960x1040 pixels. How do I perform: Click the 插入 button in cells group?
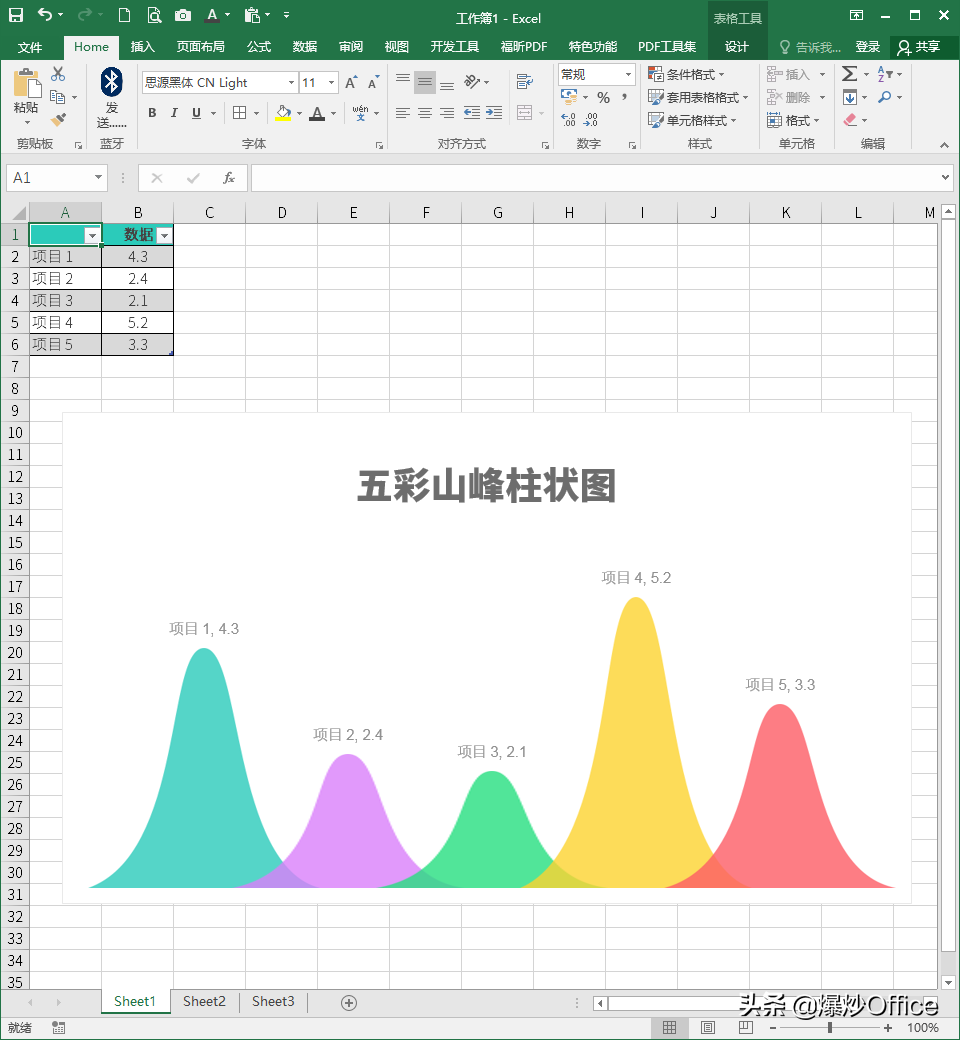point(796,74)
